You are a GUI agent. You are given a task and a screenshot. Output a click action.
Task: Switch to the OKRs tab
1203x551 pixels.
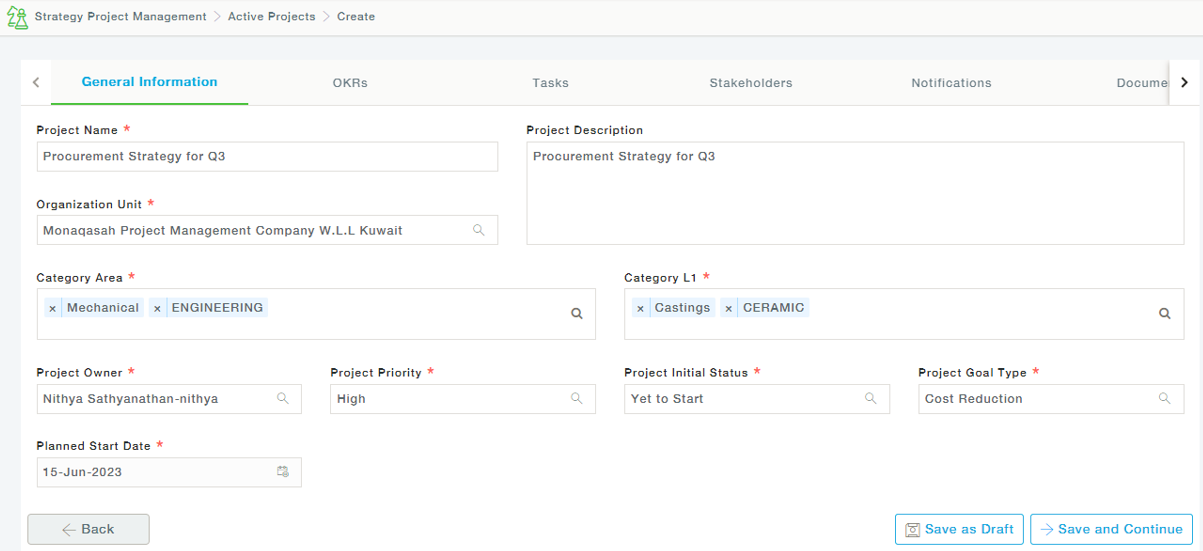pos(350,83)
